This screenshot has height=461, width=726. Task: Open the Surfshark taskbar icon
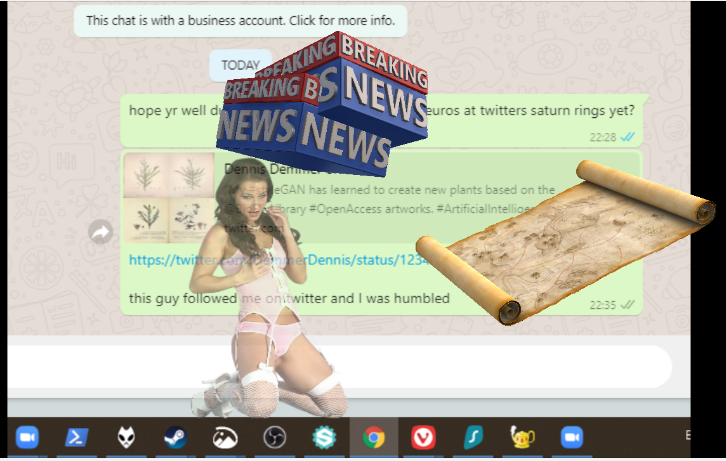click(473, 437)
